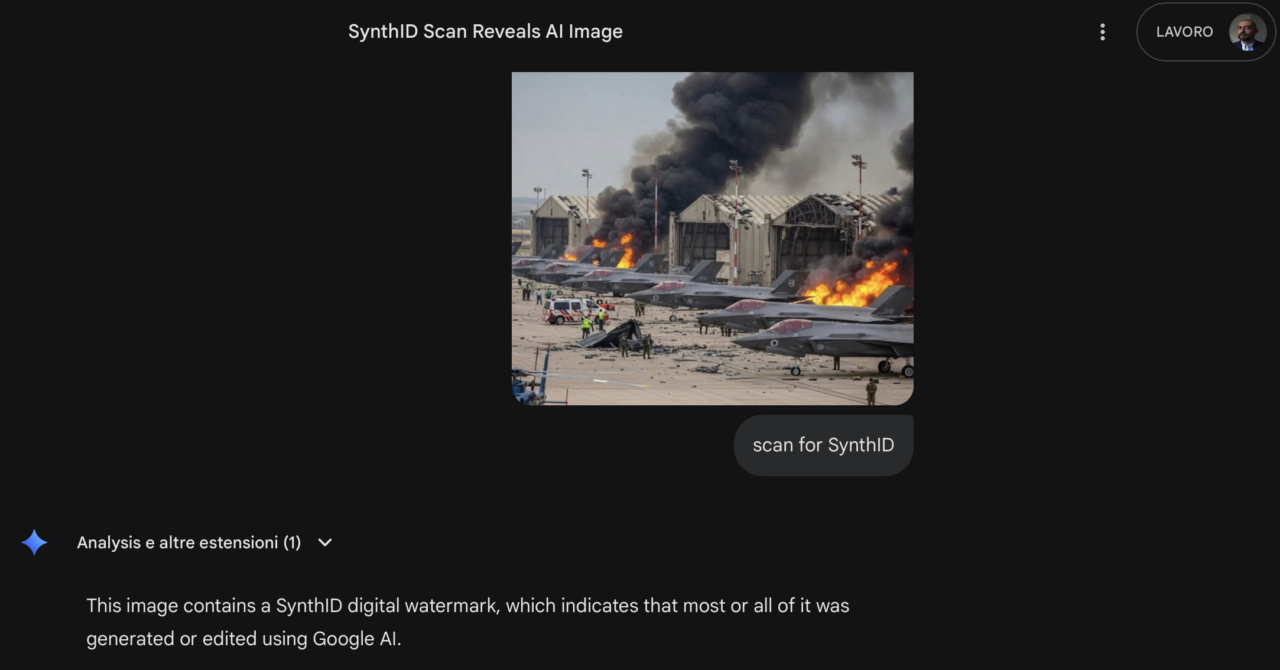Select the scan for SynthID prompt bubble

click(x=823, y=445)
